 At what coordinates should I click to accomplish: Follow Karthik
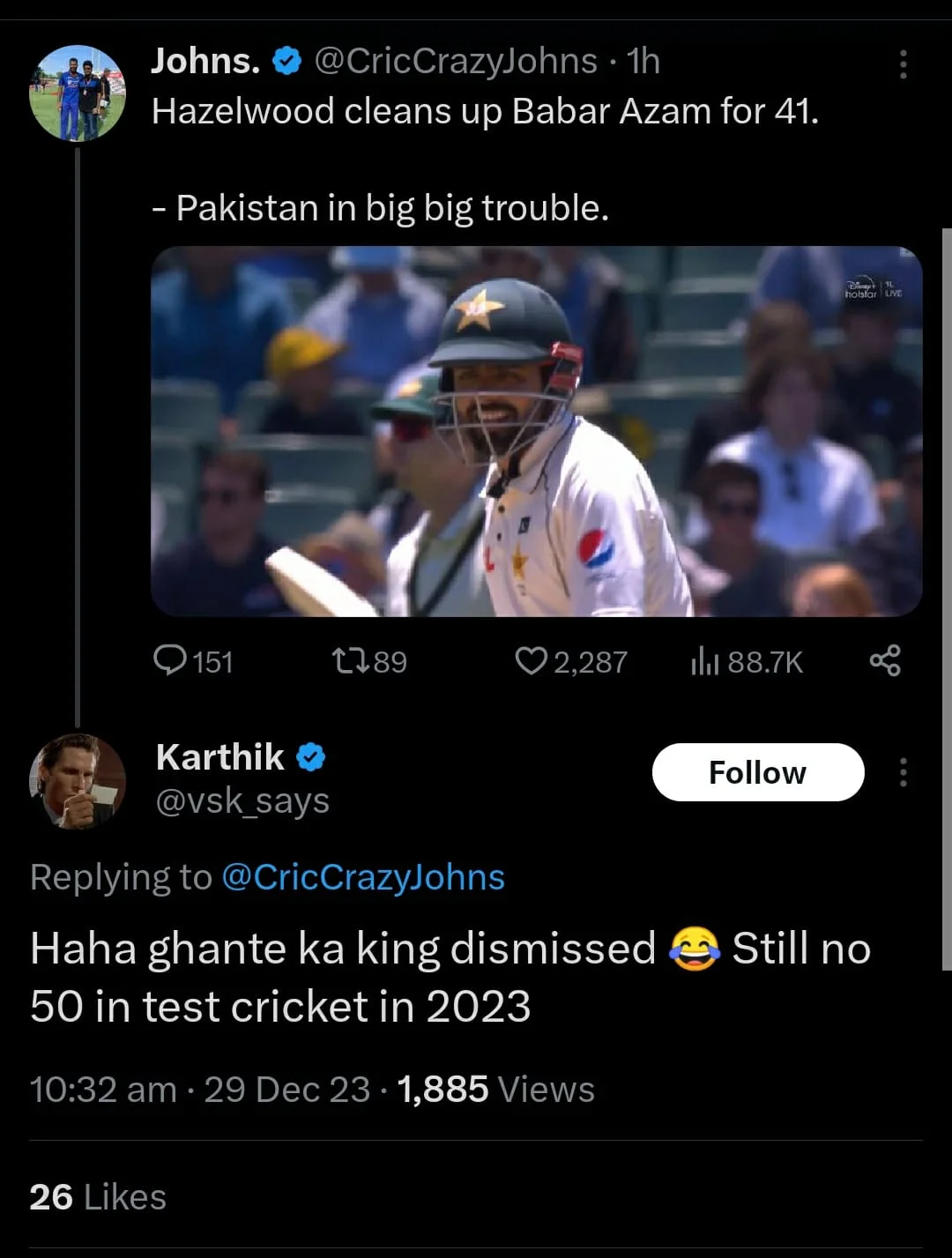757,772
